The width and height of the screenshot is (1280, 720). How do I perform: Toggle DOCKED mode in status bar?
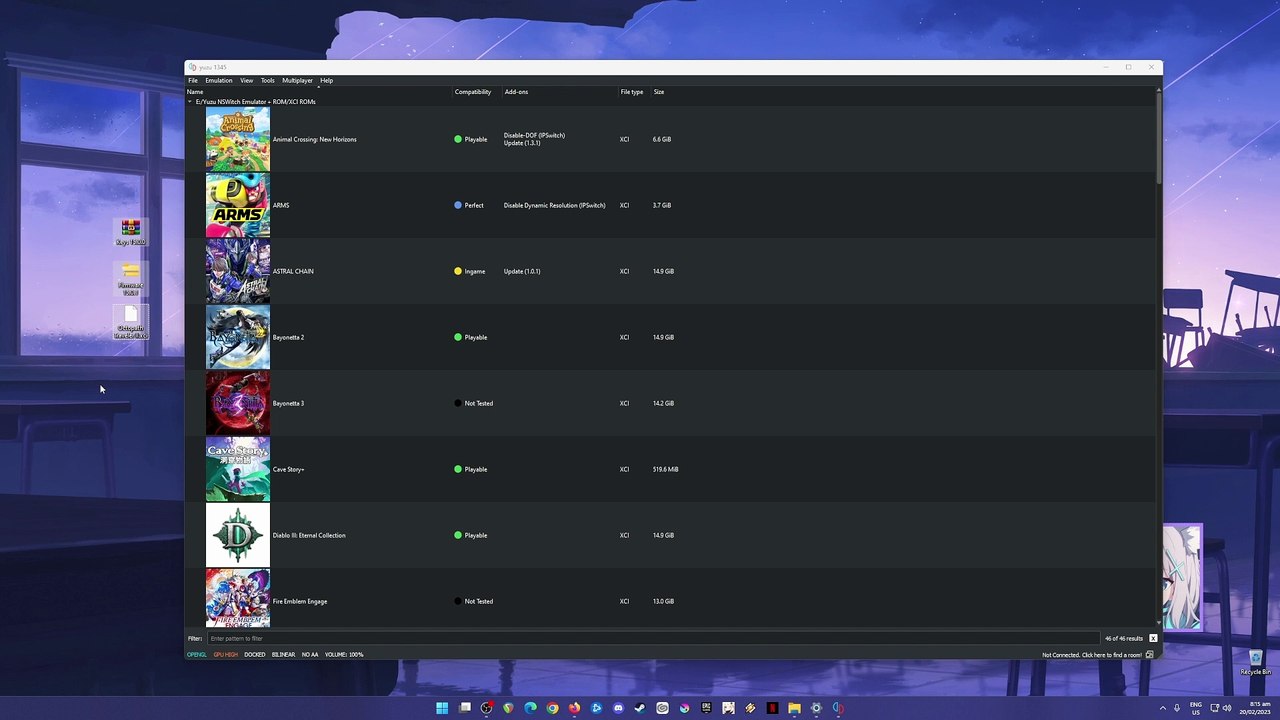255,655
